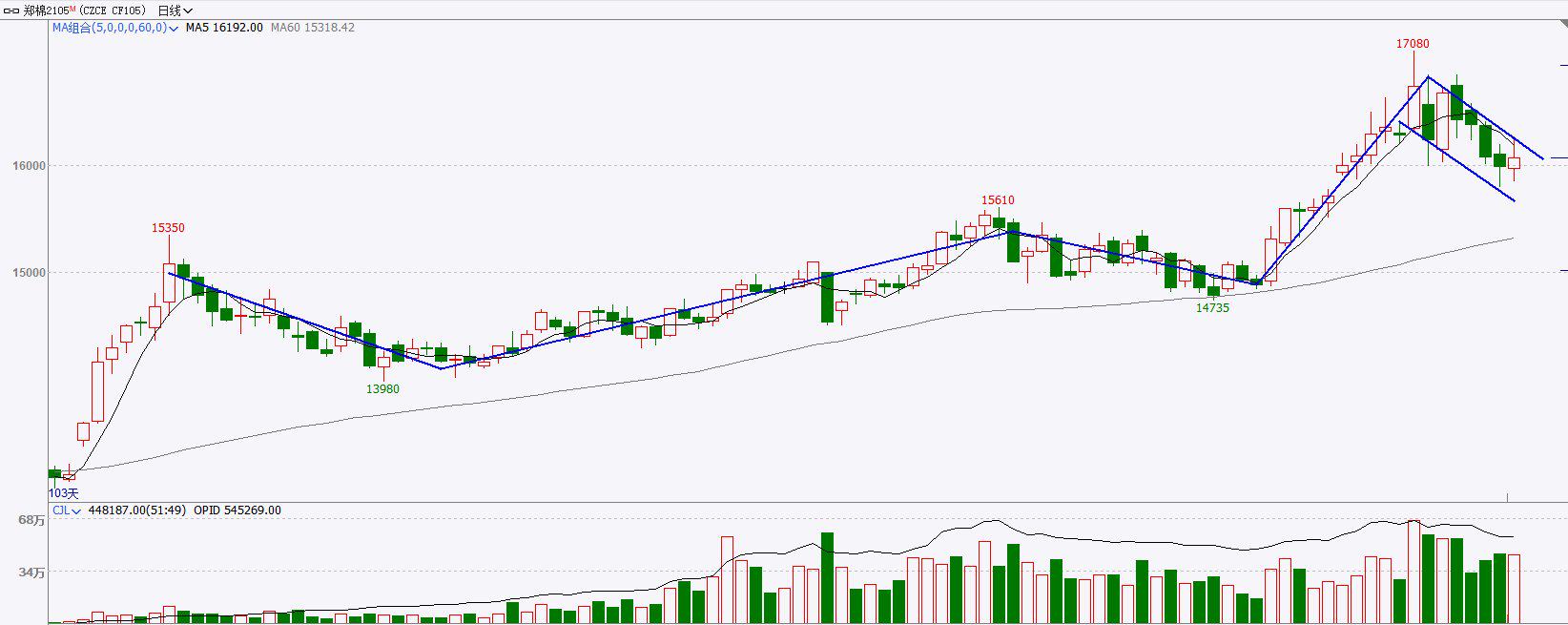The height and width of the screenshot is (625, 1568).
Task: Click the 68万 volume axis label
Action: [31, 520]
